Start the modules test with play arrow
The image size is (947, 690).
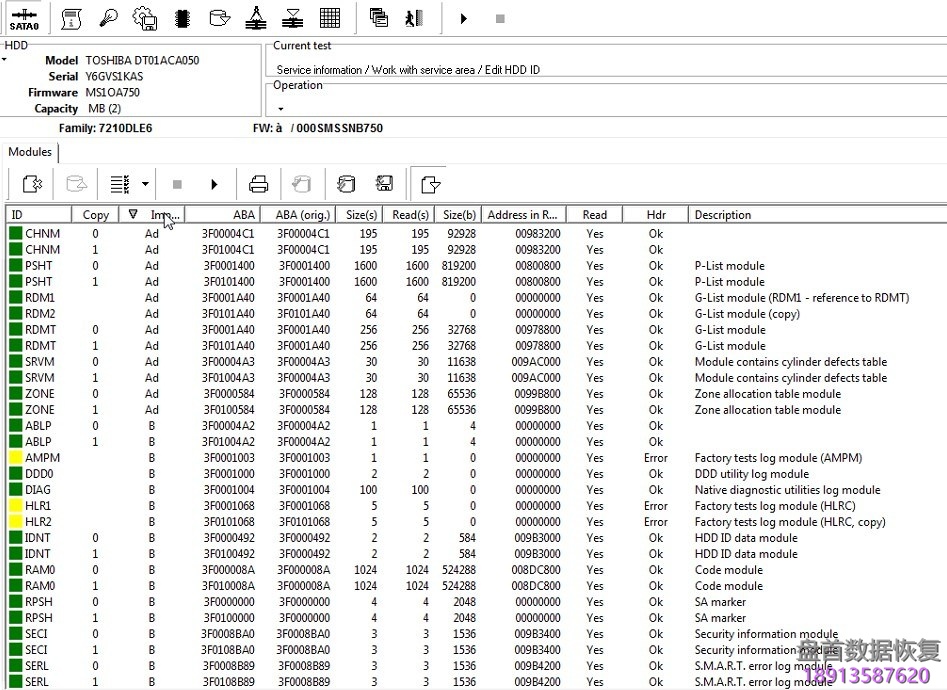coord(214,184)
